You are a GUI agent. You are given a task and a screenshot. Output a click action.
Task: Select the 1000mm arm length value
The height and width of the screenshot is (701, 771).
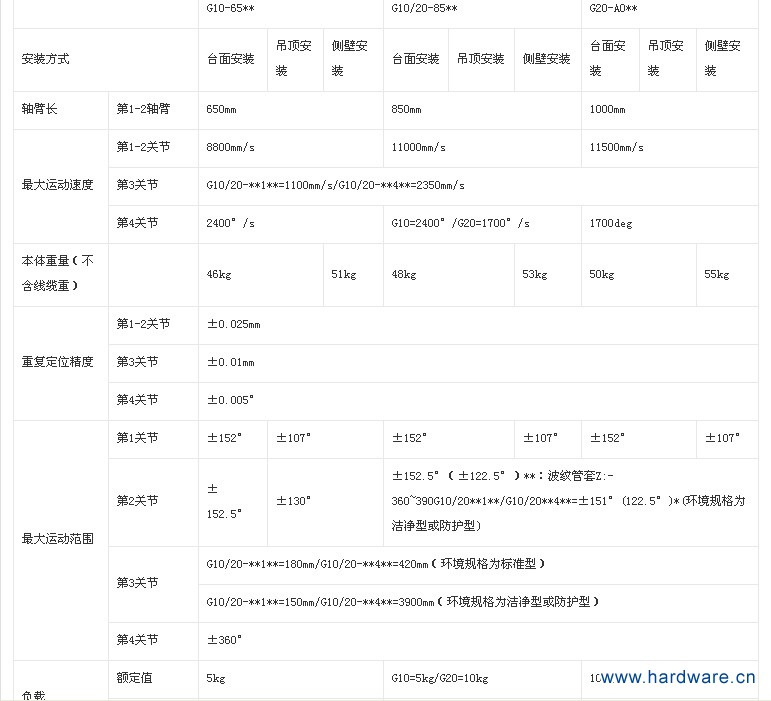click(x=608, y=109)
